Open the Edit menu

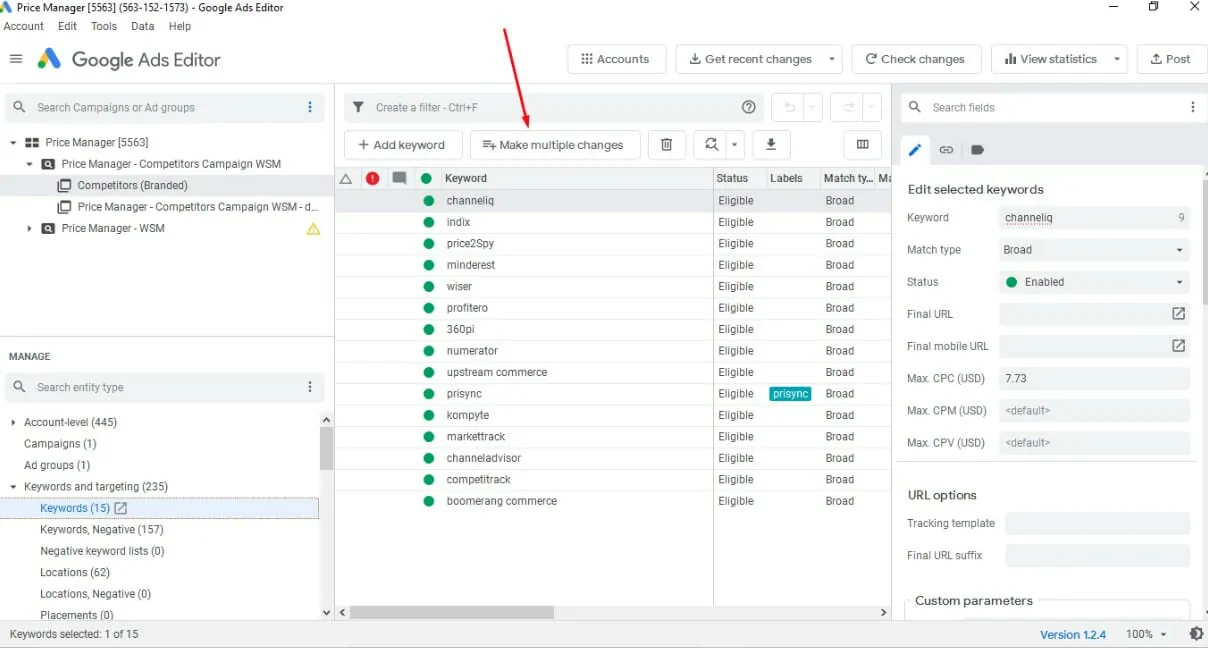click(67, 26)
